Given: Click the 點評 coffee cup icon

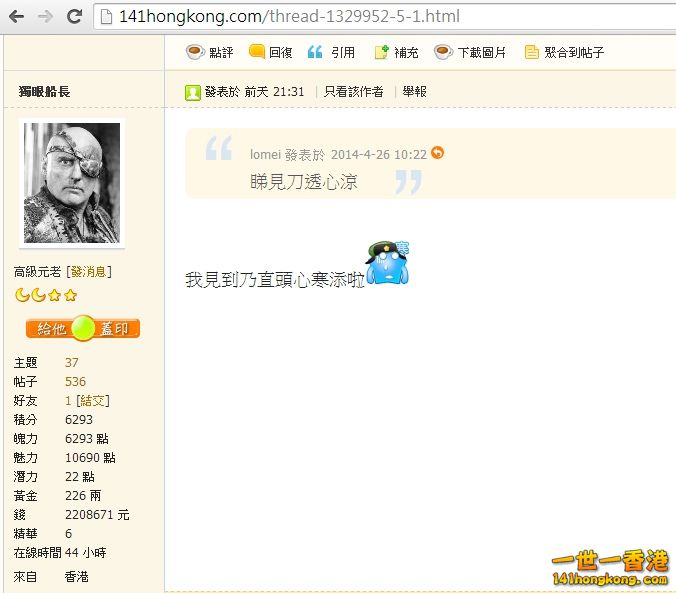Looking at the screenshot, I should [195, 52].
